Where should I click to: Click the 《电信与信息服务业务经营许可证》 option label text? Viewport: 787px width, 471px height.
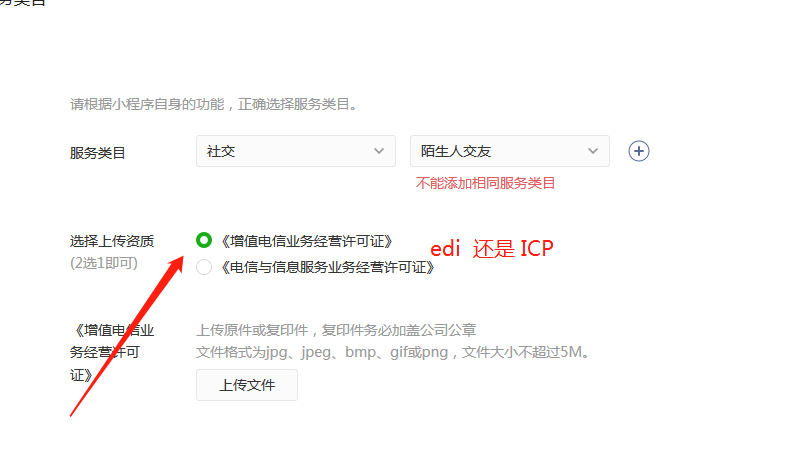[x=327, y=267]
